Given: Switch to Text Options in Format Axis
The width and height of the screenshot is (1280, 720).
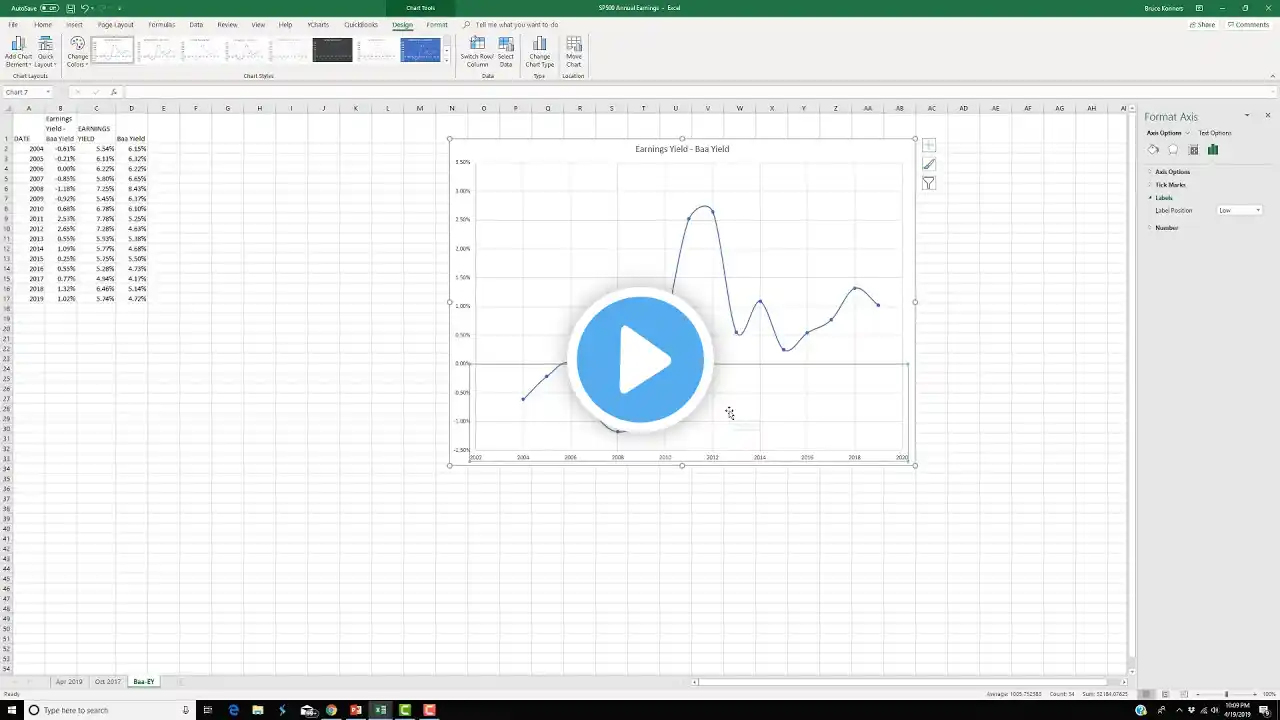Looking at the screenshot, I should [1215, 133].
